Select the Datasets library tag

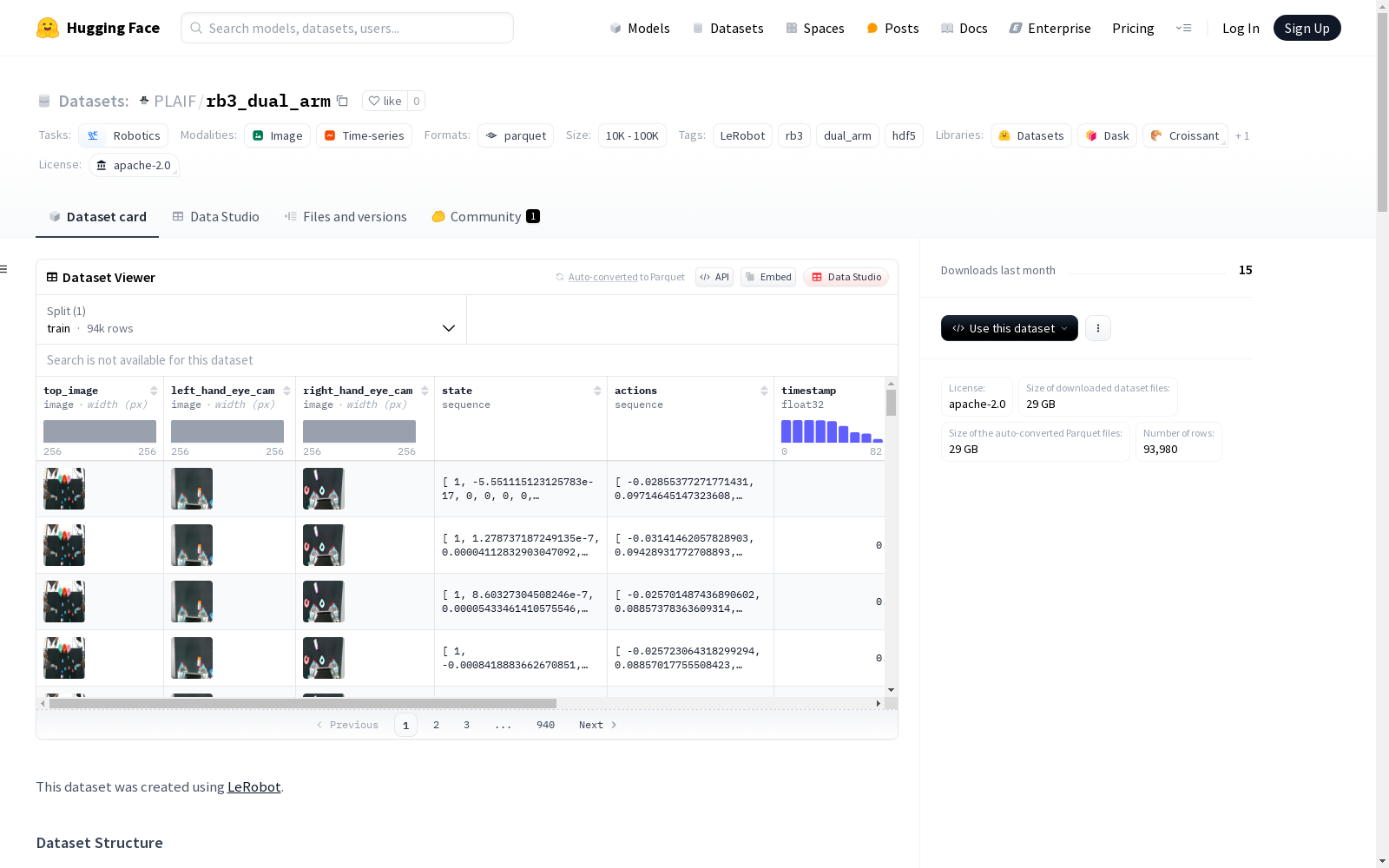(x=1031, y=135)
